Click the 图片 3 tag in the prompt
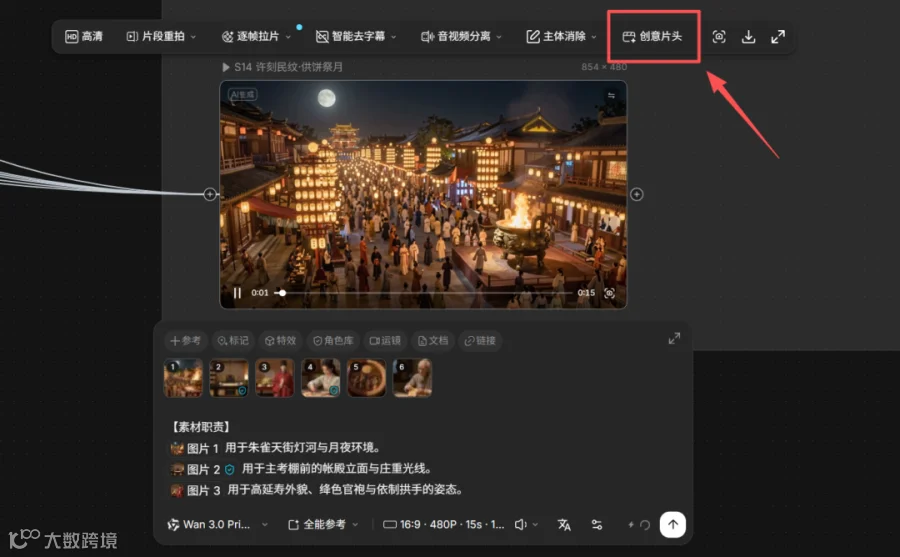This screenshot has height=557, width=900. click(x=196, y=490)
